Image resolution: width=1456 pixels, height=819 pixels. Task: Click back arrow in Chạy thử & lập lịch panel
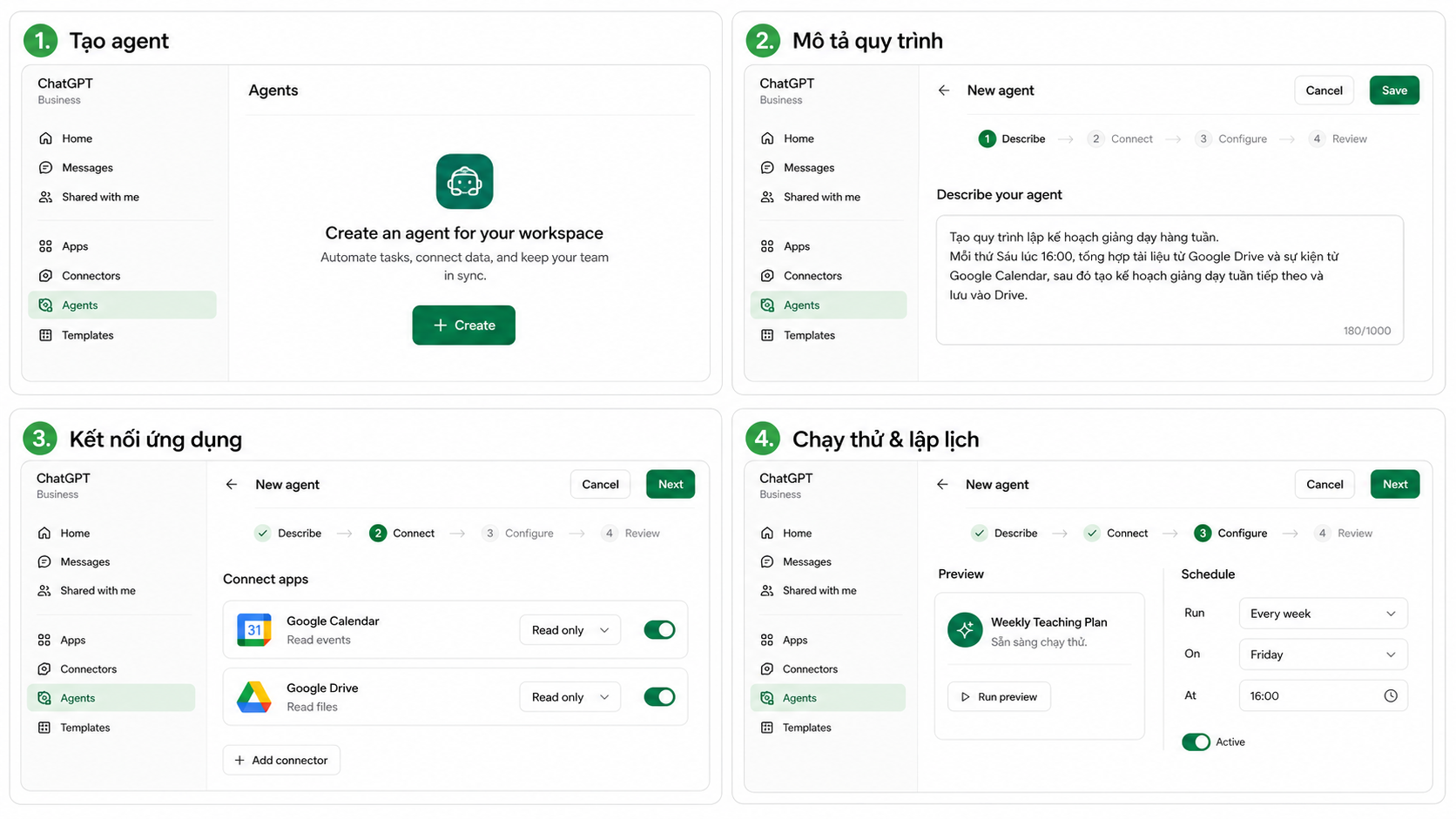click(942, 485)
